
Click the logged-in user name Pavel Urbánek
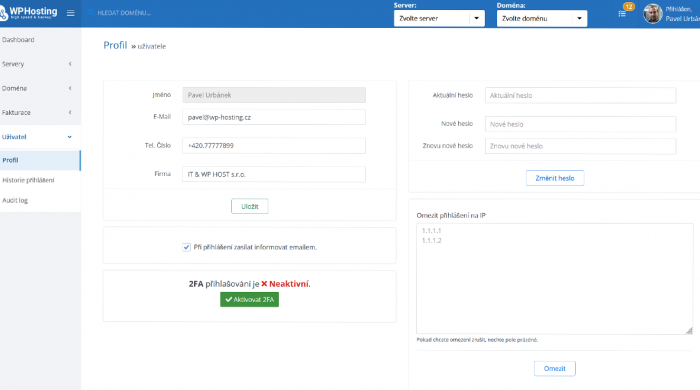[x=682, y=19]
